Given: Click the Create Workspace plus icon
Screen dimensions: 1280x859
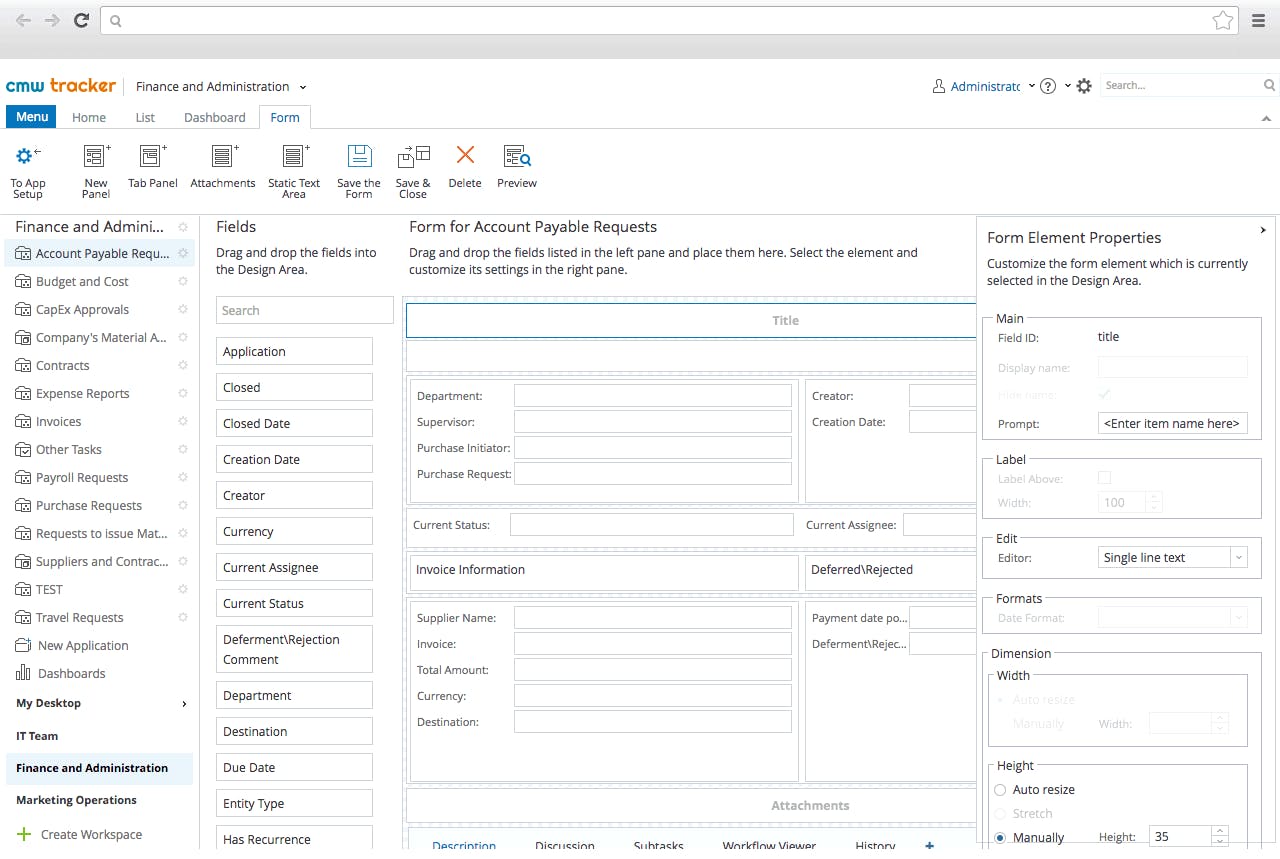Looking at the screenshot, I should click(24, 834).
